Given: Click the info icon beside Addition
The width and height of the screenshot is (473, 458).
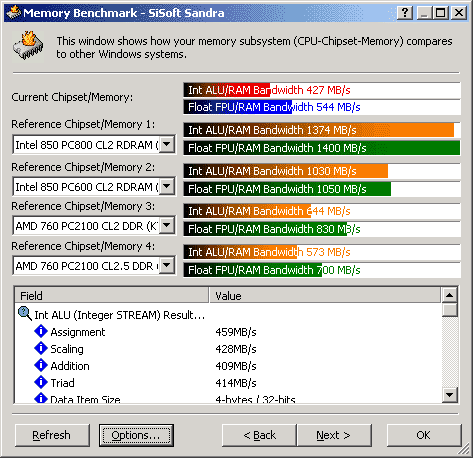Looking at the screenshot, I should pyautogui.click(x=41, y=365).
